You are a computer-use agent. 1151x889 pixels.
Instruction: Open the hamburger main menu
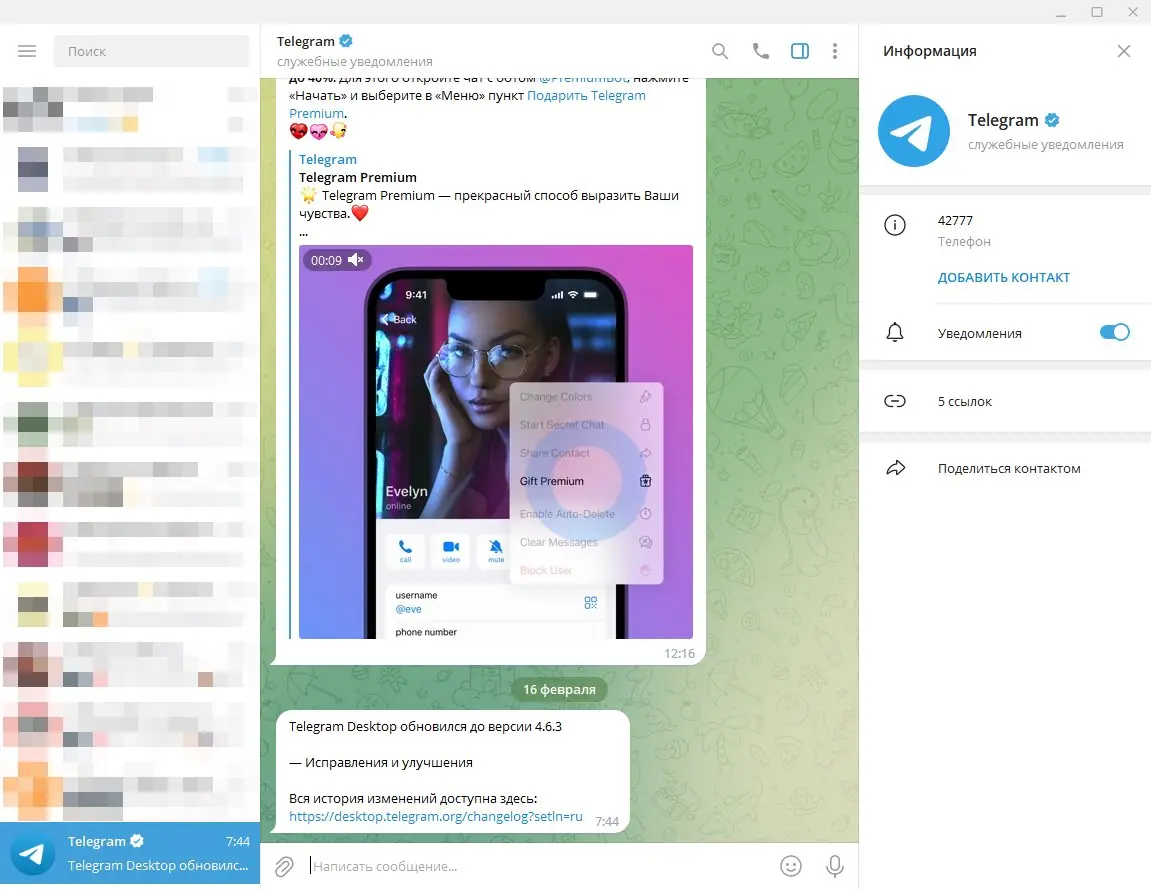(27, 51)
